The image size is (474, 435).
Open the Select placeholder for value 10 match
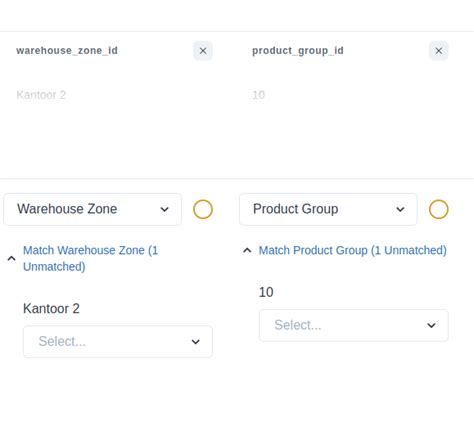(354, 325)
